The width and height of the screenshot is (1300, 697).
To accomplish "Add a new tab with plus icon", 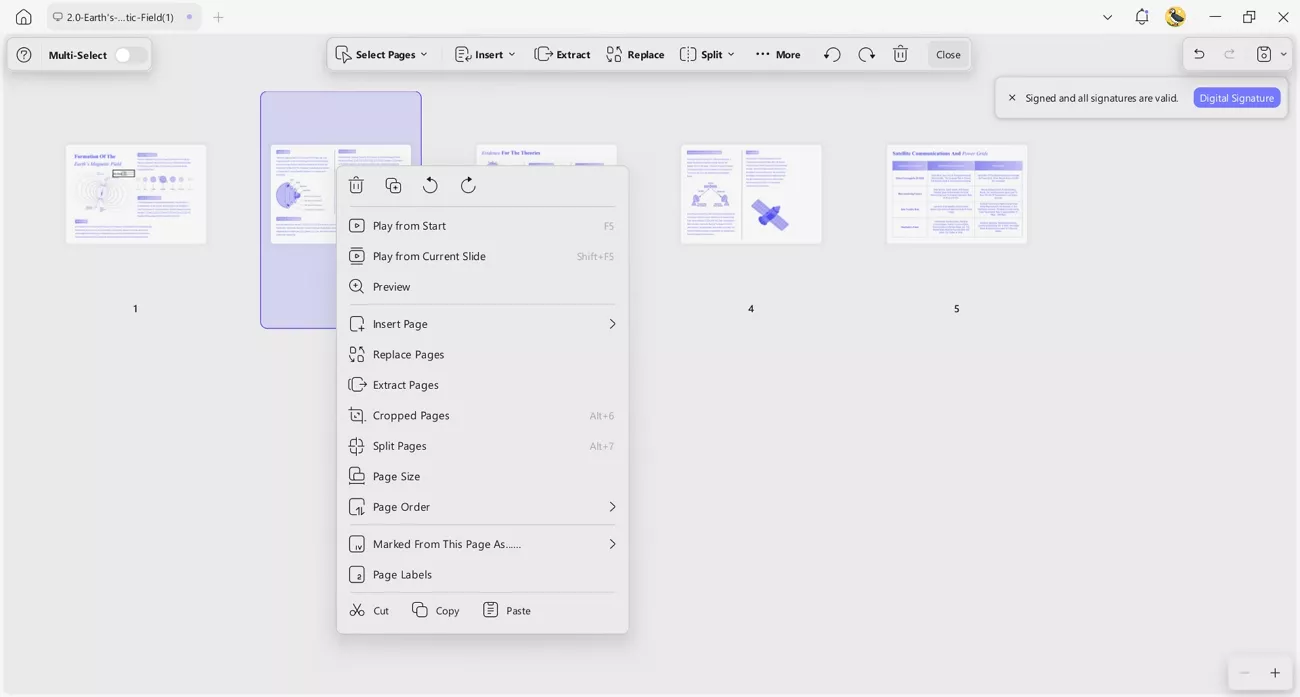I will [218, 17].
